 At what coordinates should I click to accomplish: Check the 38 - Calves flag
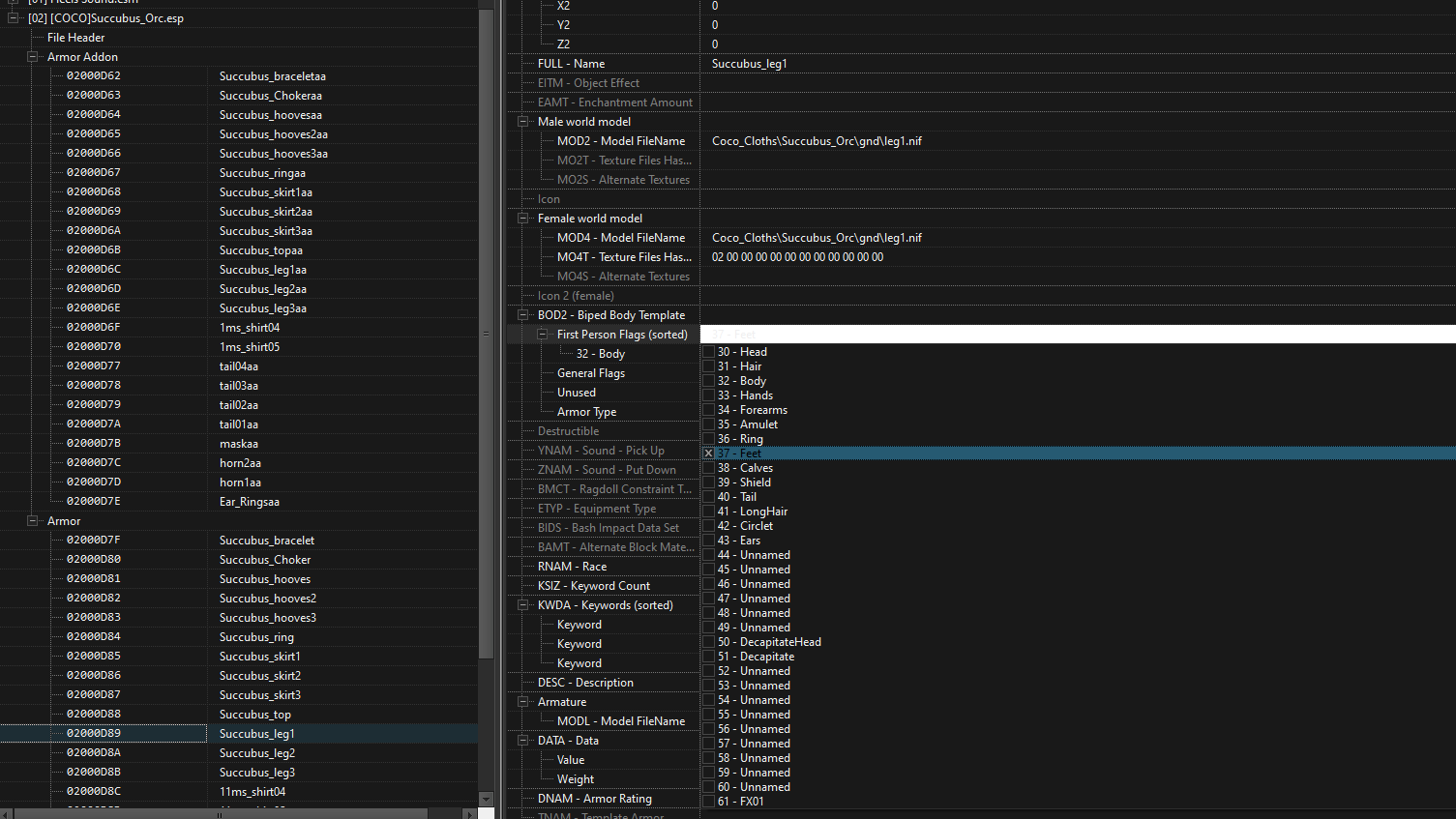click(708, 468)
